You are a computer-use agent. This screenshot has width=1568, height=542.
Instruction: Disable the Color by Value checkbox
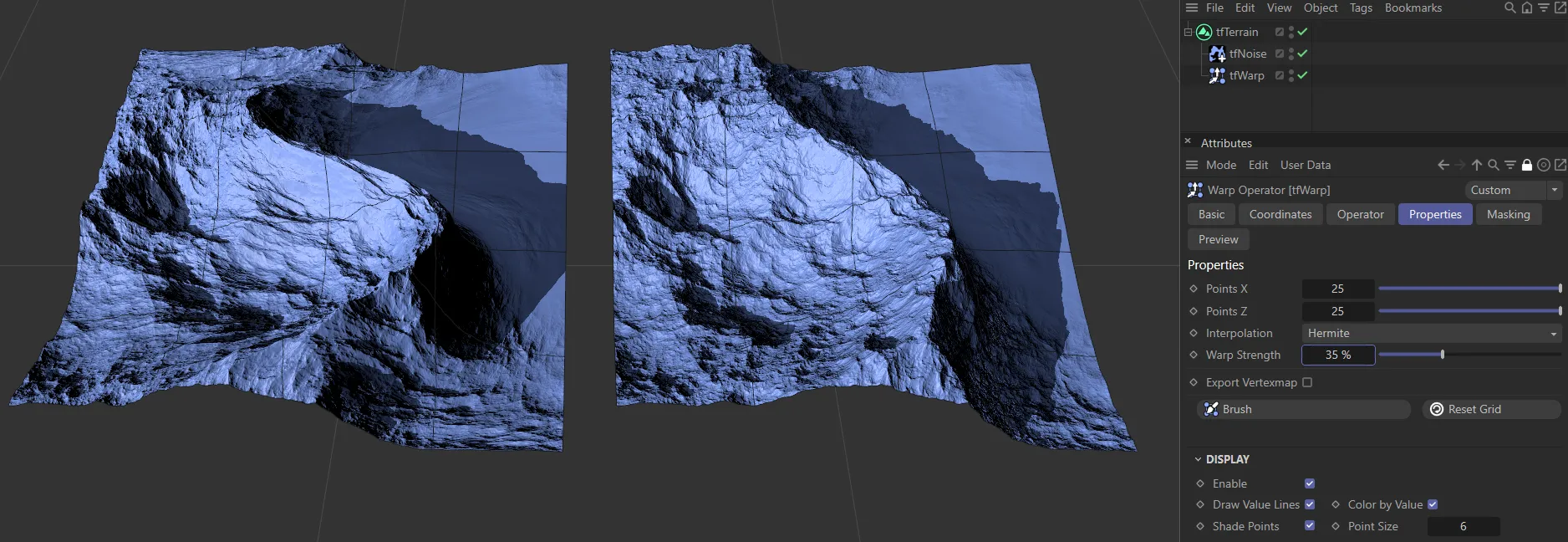coord(1433,504)
